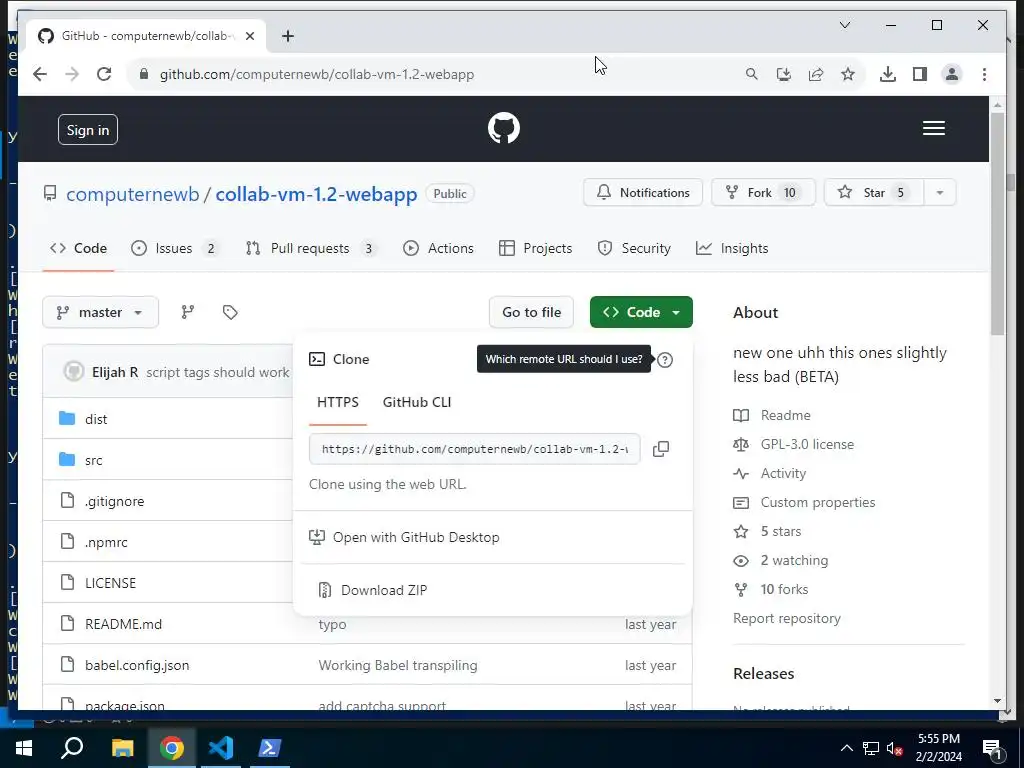
Task: Click the Chrome tab search chevron
Action: [x=844, y=25]
